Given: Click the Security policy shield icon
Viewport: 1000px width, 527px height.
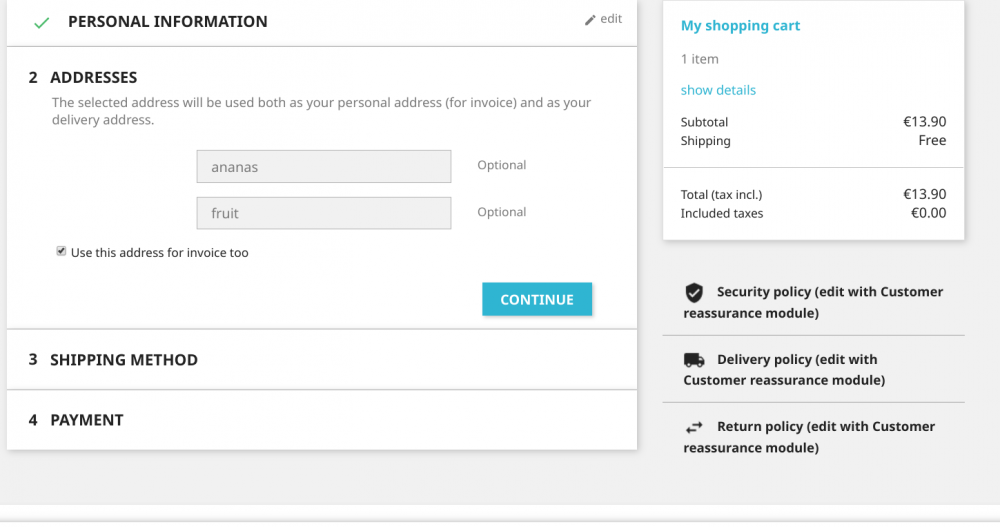Looking at the screenshot, I should coord(694,293).
